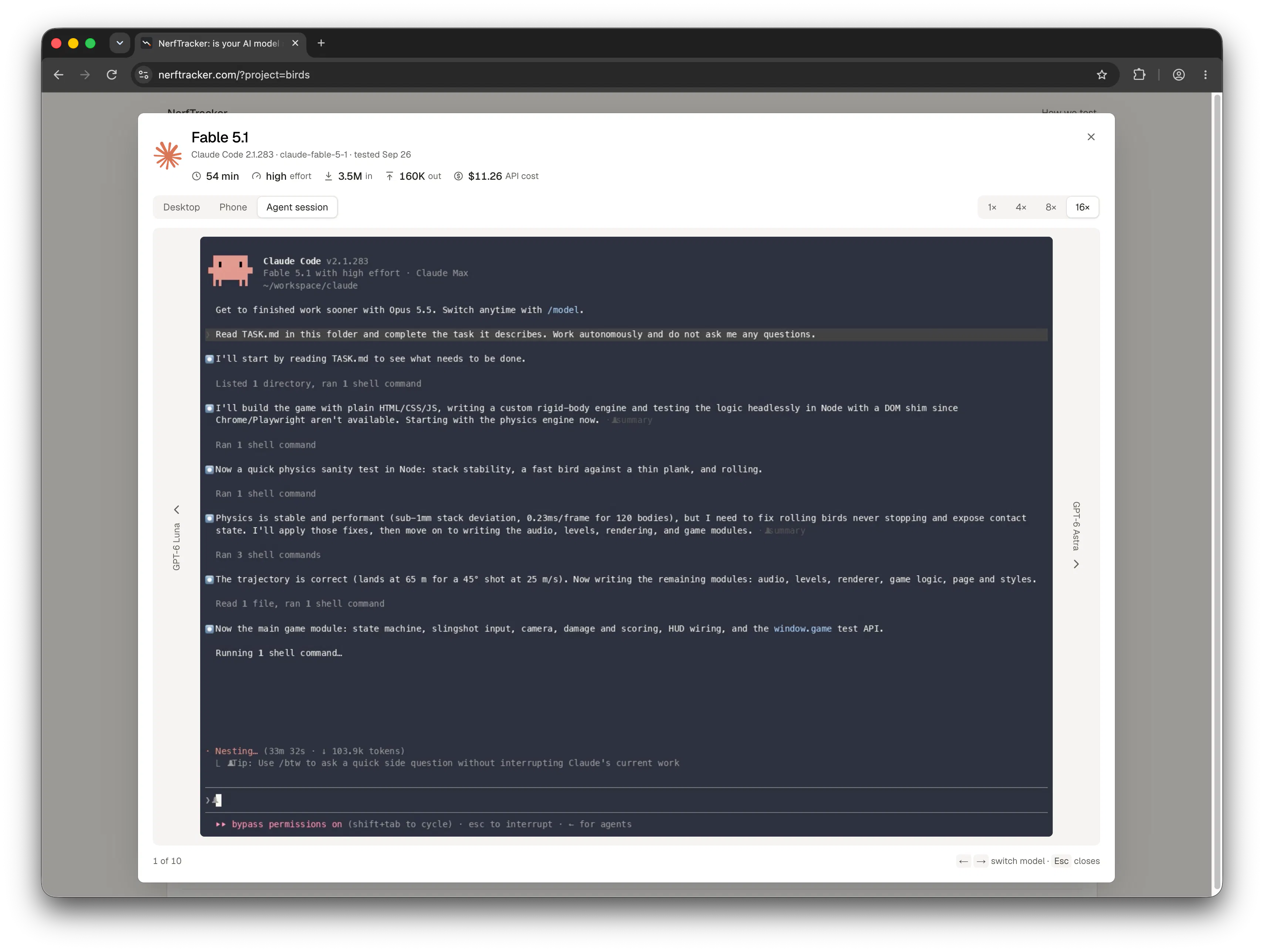Click the "Nesting…" status line

click(306, 752)
